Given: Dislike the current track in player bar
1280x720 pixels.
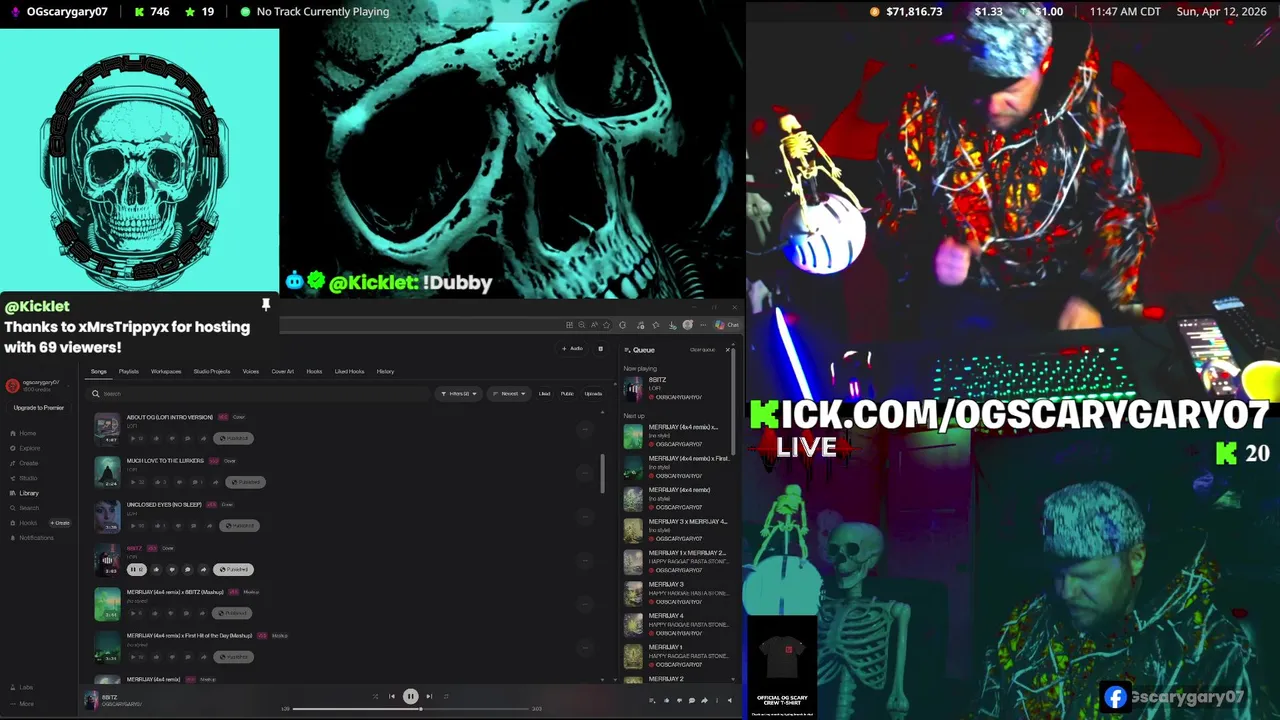Looking at the screenshot, I should coord(679,700).
